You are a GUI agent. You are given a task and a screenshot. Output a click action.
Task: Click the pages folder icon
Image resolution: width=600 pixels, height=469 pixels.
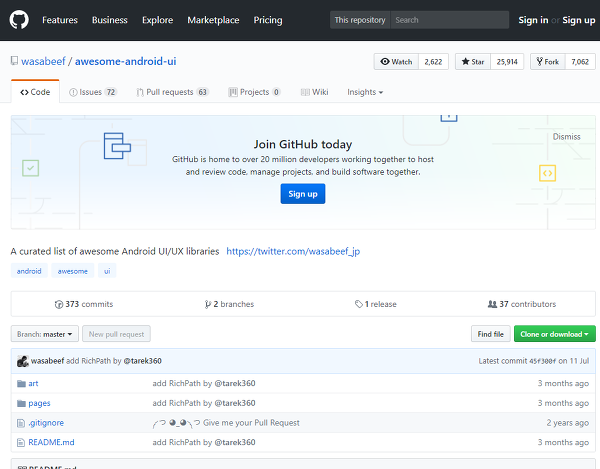point(21,404)
